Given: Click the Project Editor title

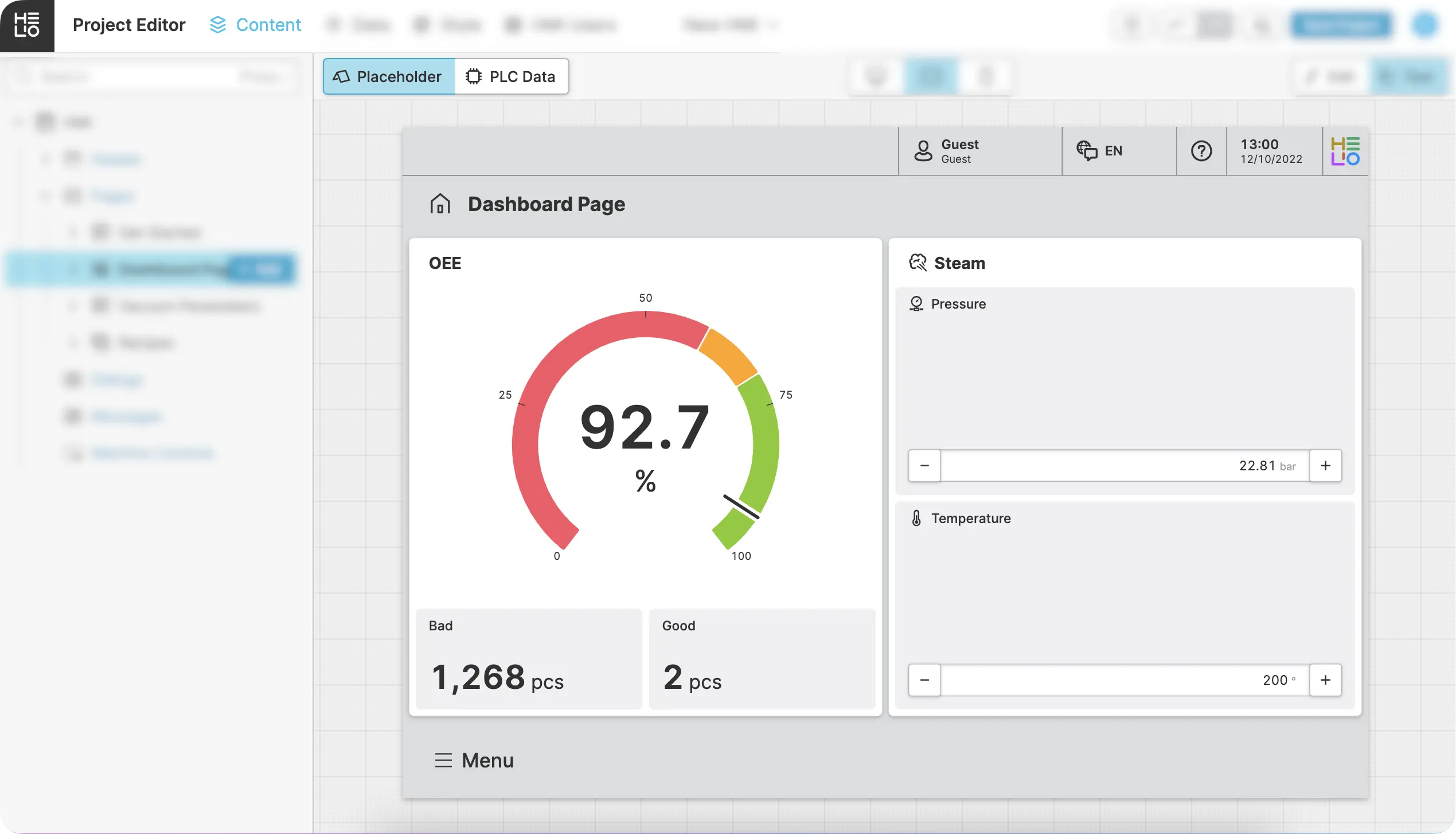Looking at the screenshot, I should tap(129, 25).
